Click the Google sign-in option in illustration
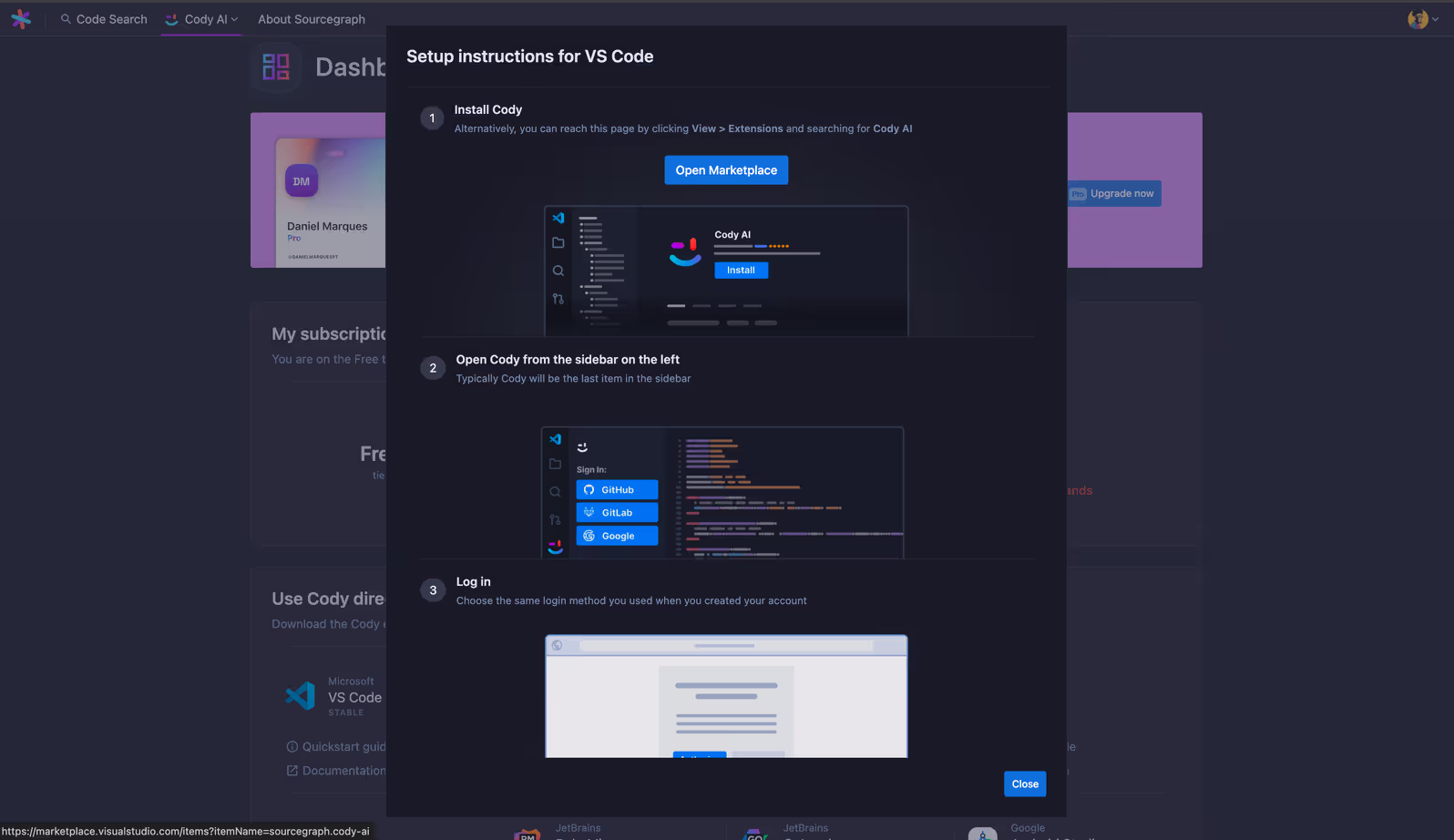1454x840 pixels. pos(617,536)
